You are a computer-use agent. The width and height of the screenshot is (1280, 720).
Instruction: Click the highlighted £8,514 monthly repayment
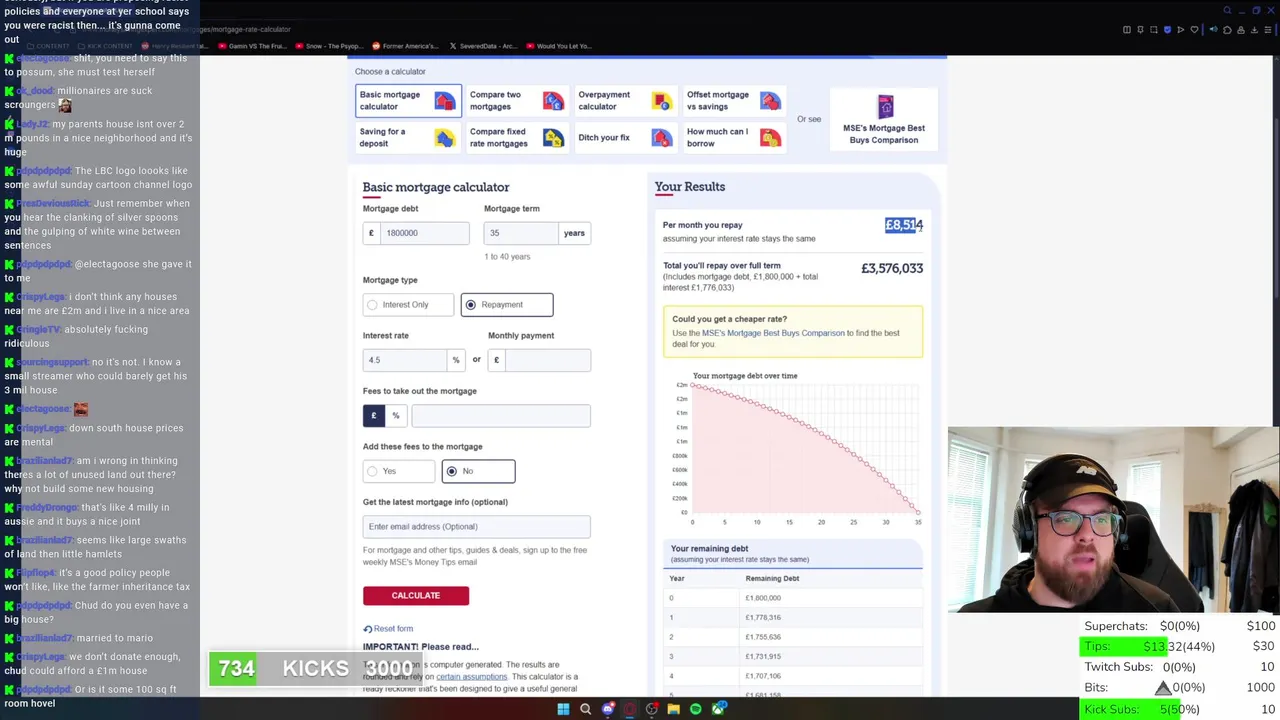pyautogui.click(x=904, y=225)
